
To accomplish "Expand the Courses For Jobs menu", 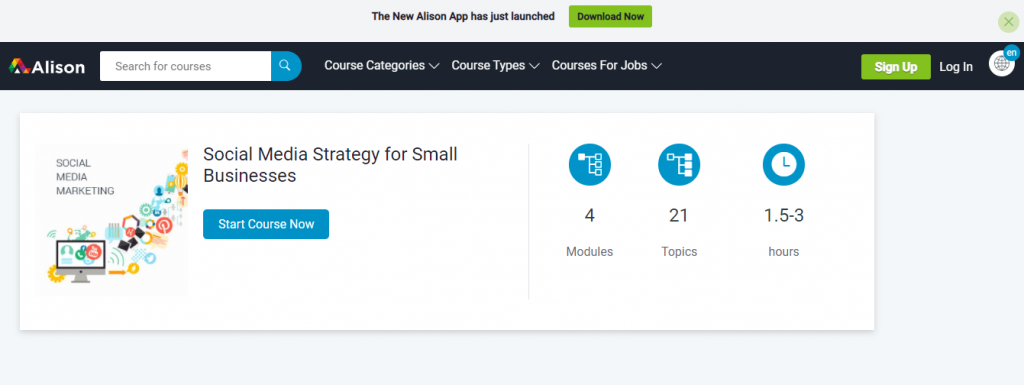I will pos(607,66).
